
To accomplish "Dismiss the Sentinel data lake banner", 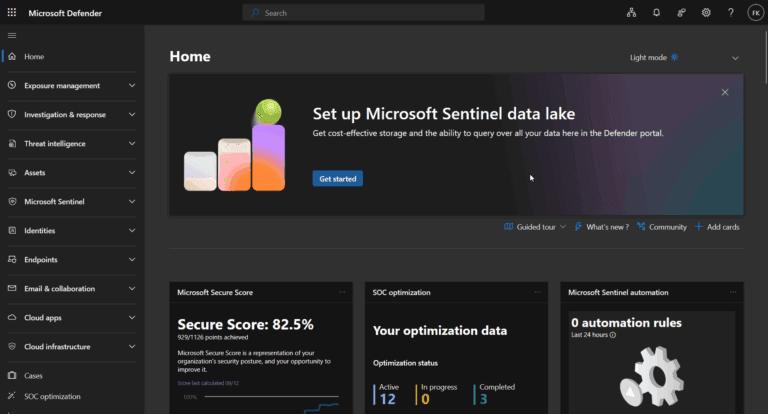I will [x=725, y=92].
